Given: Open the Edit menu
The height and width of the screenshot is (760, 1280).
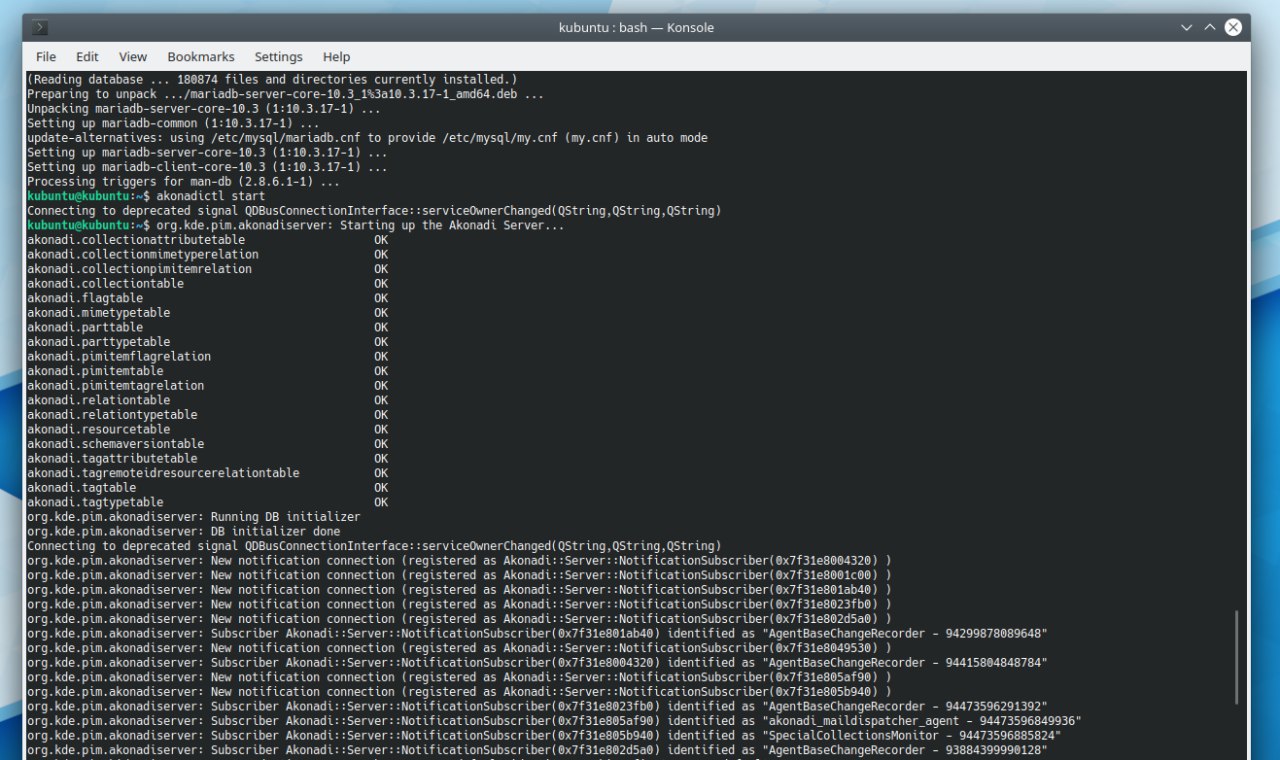Looking at the screenshot, I should coord(87,57).
